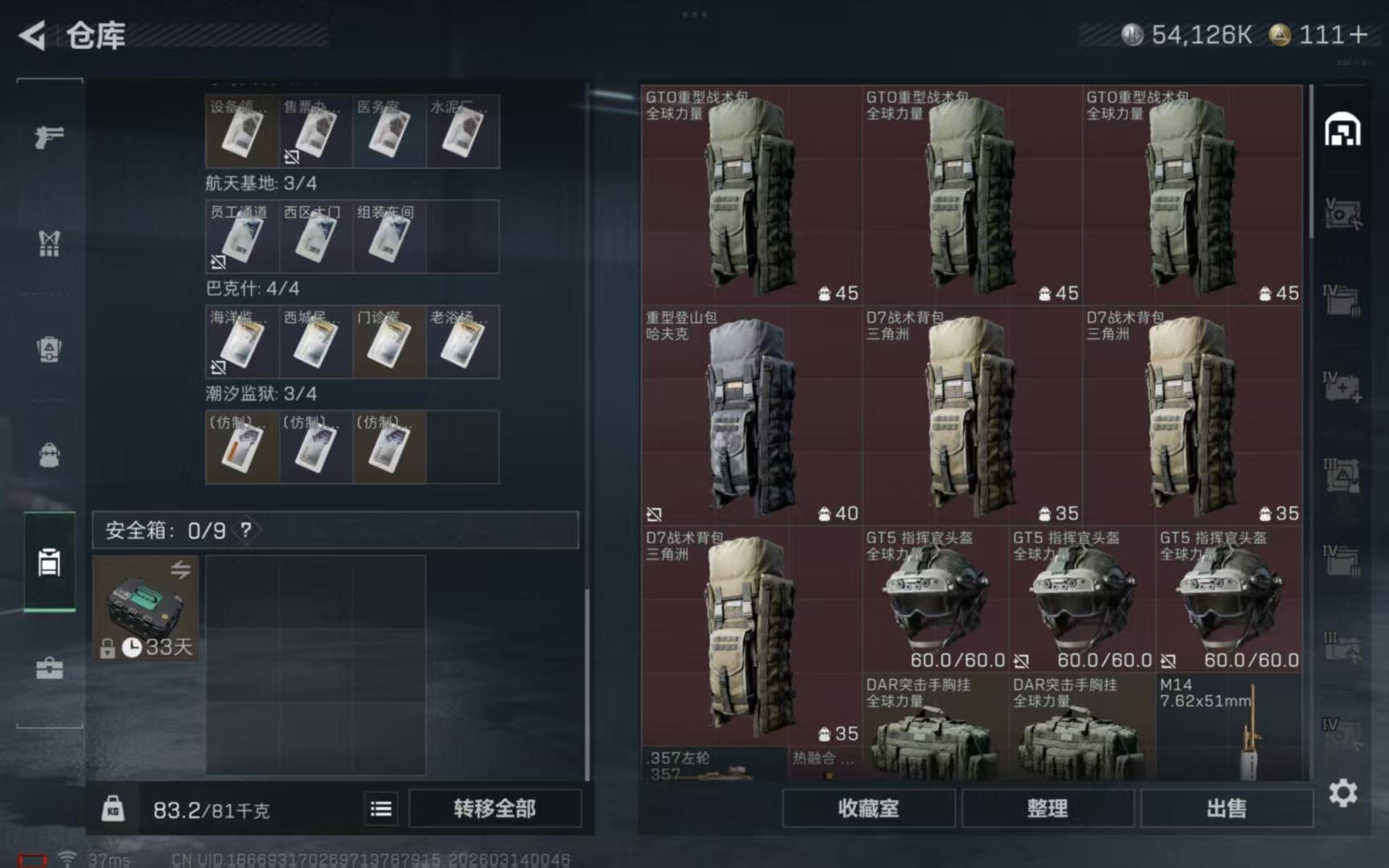Image resolution: width=1389 pixels, height=868 pixels.
Task: Select the 重型登山包 哈夫克 backpack
Action: [x=751, y=416]
